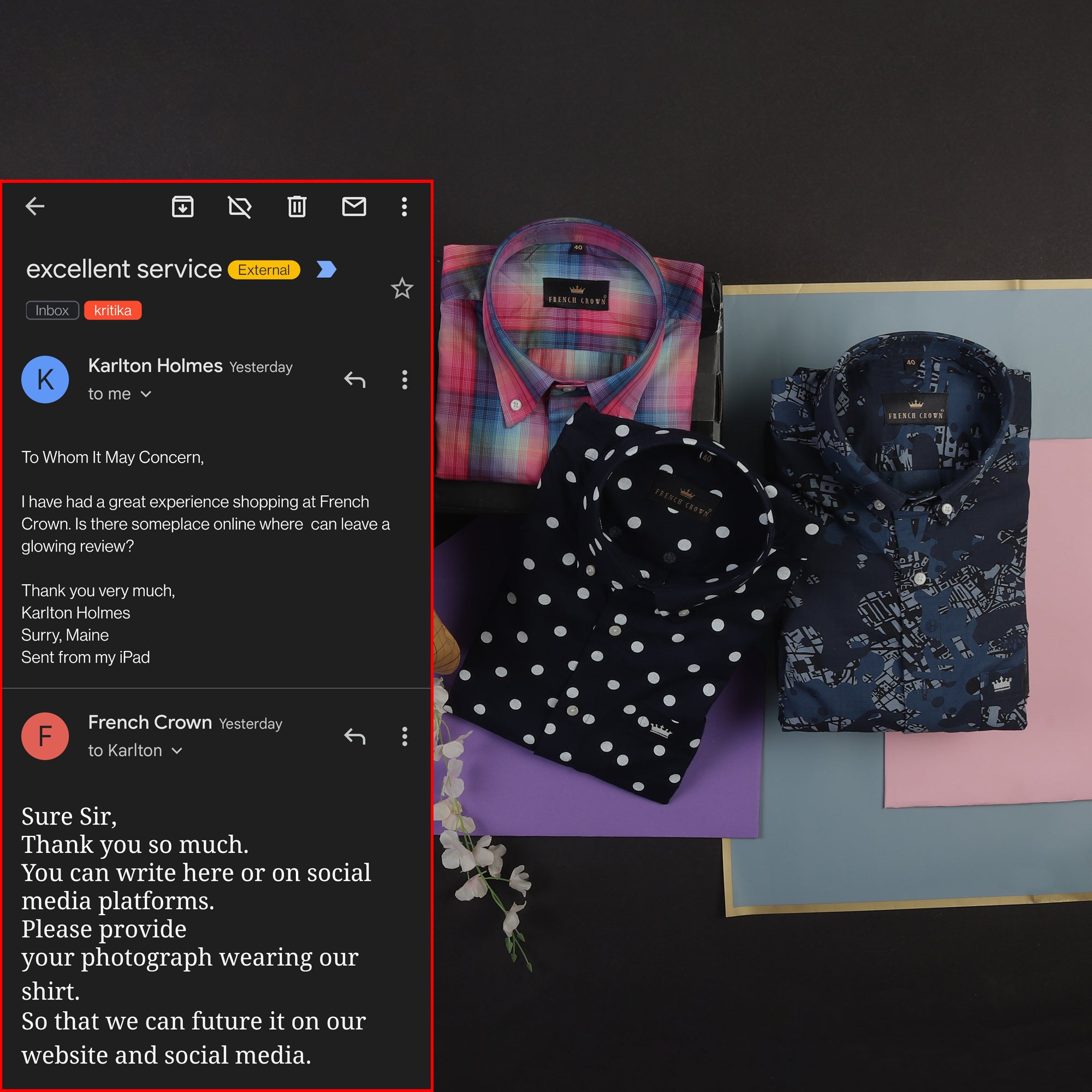Viewport: 1092px width, 1092px height.
Task: Mark email as unread envelope icon
Action: [x=354, y=207]
